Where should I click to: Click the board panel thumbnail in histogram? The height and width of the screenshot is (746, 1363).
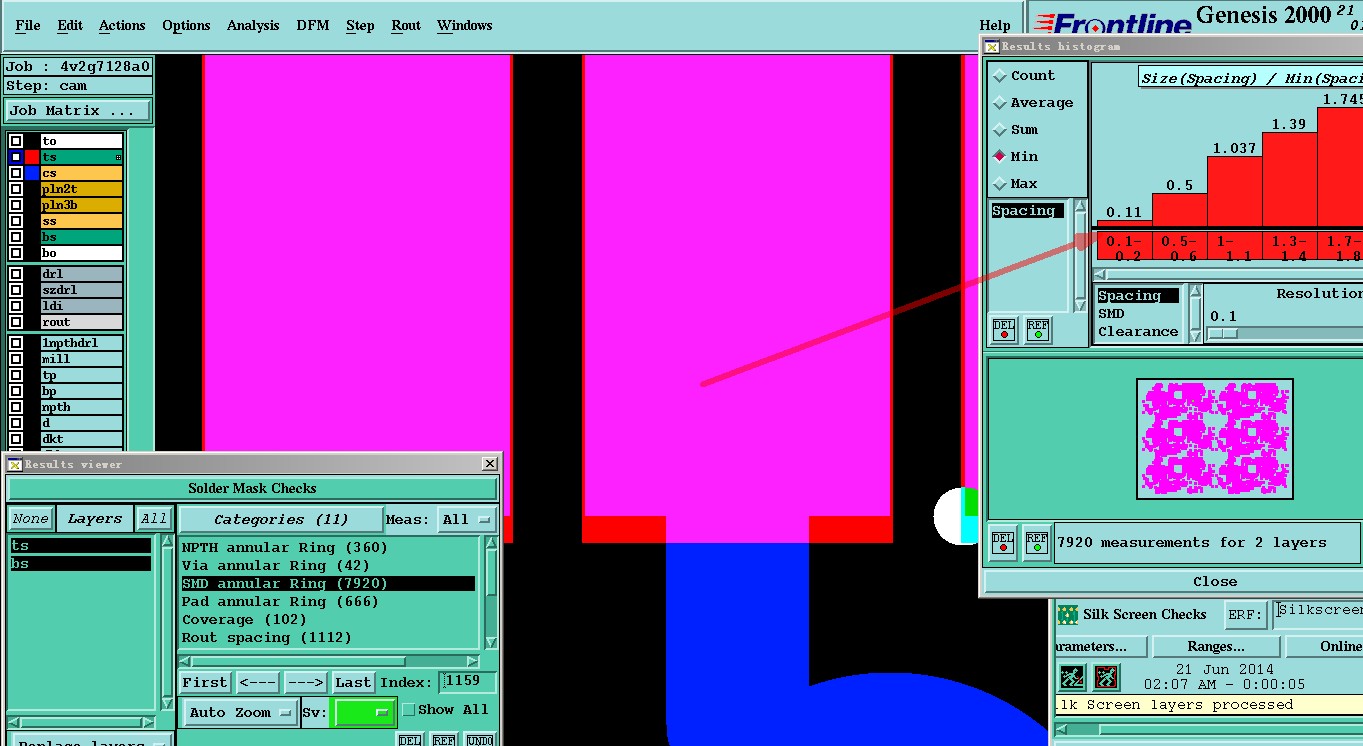(x=1215, y=439)
